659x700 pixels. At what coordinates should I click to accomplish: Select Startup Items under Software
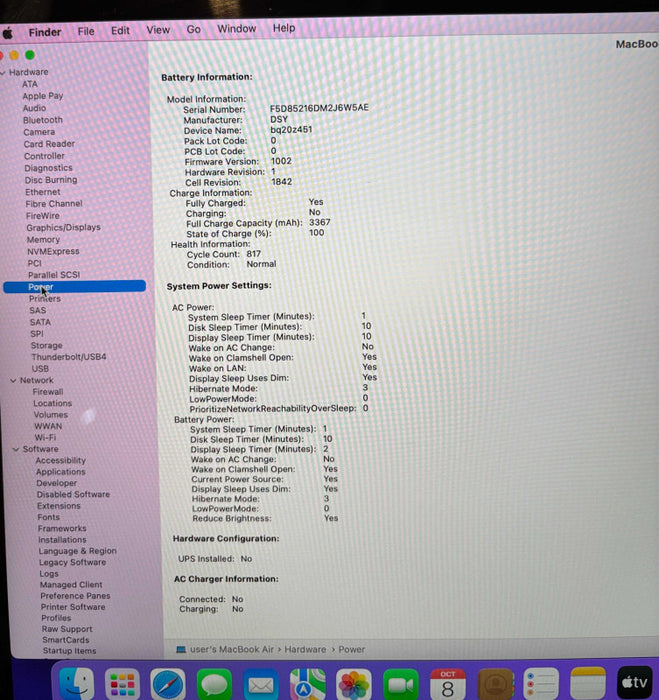click(x=70, y=651)
